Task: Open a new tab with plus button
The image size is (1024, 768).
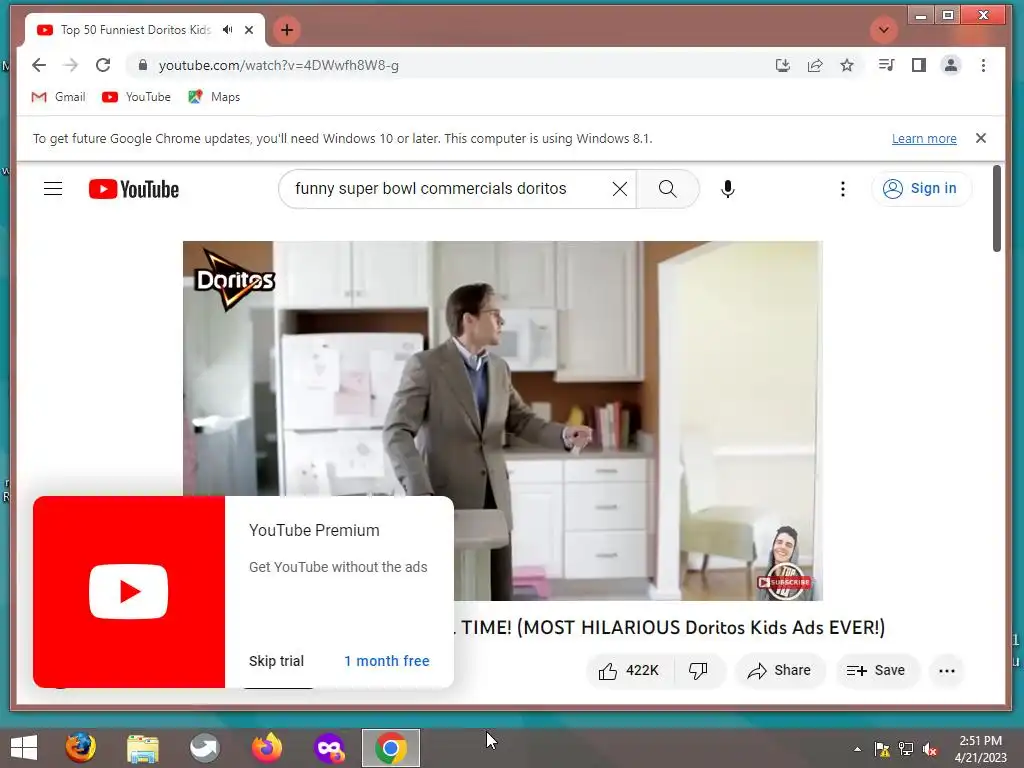Action: coord(287,30)
